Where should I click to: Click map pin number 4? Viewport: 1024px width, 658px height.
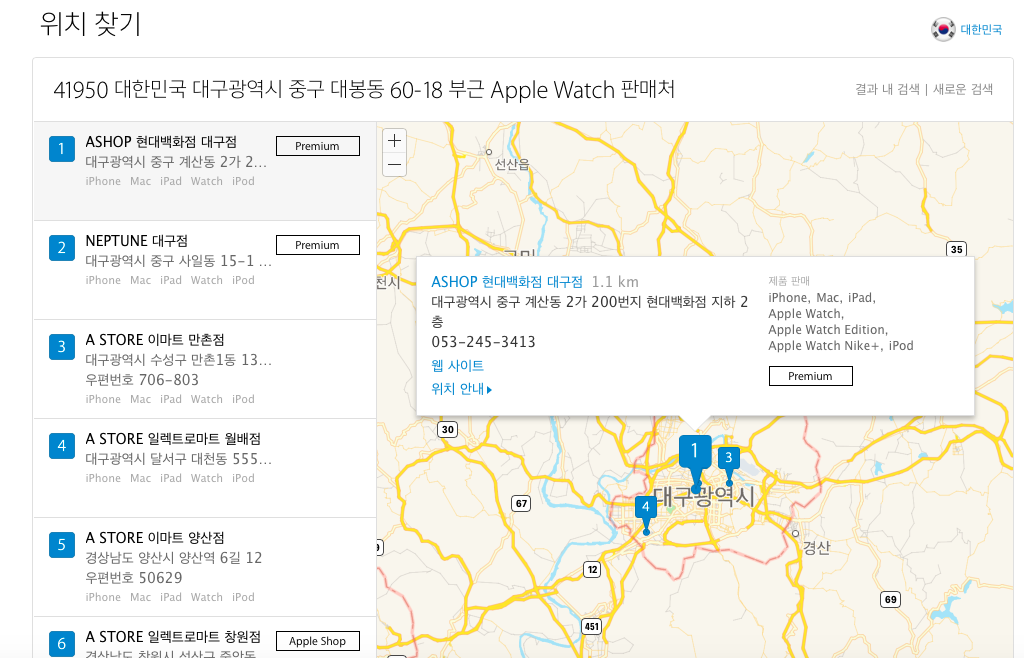click(646, 508)
